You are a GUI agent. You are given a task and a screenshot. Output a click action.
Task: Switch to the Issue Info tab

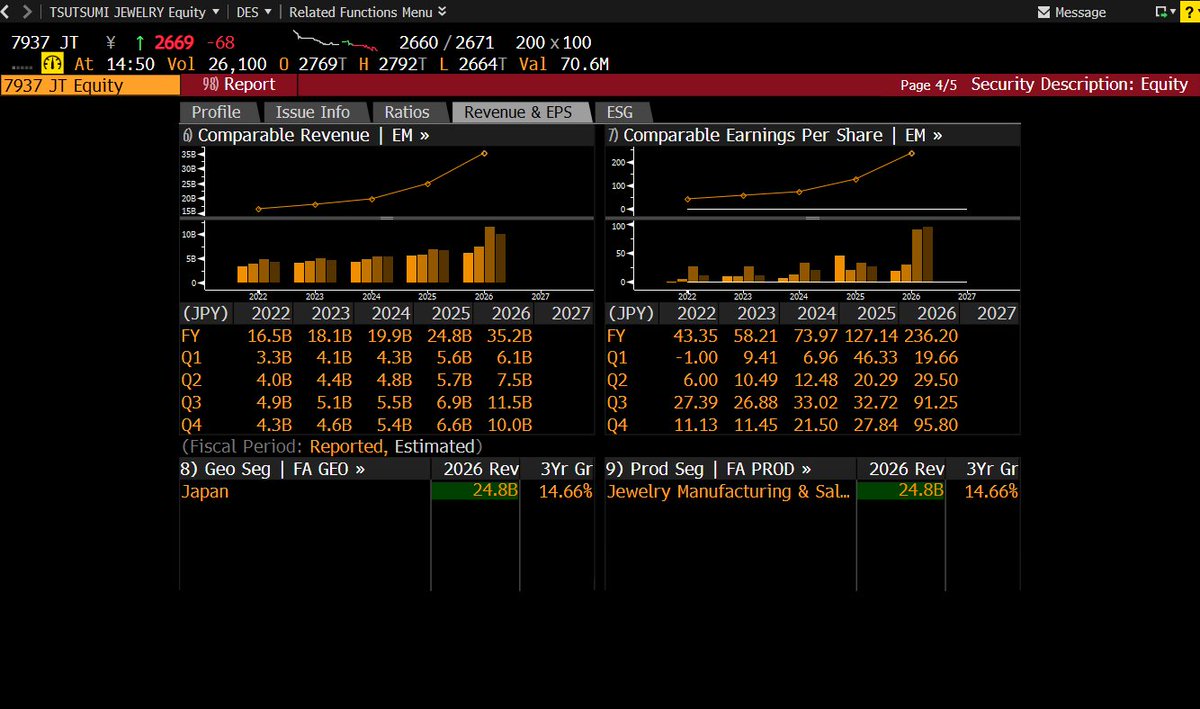tap(313, 112)
